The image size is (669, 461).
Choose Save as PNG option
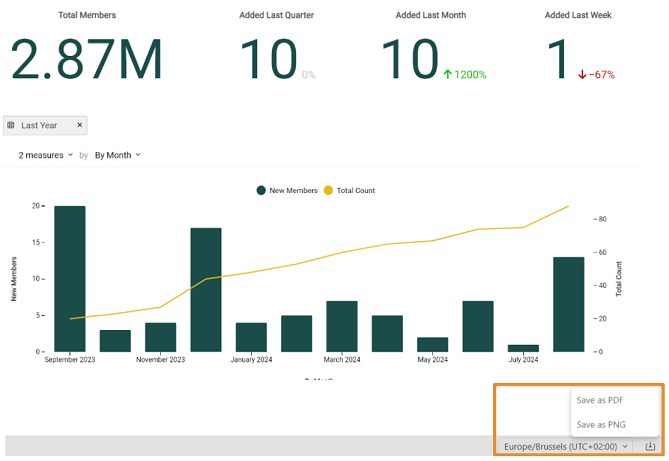[600, 424]
